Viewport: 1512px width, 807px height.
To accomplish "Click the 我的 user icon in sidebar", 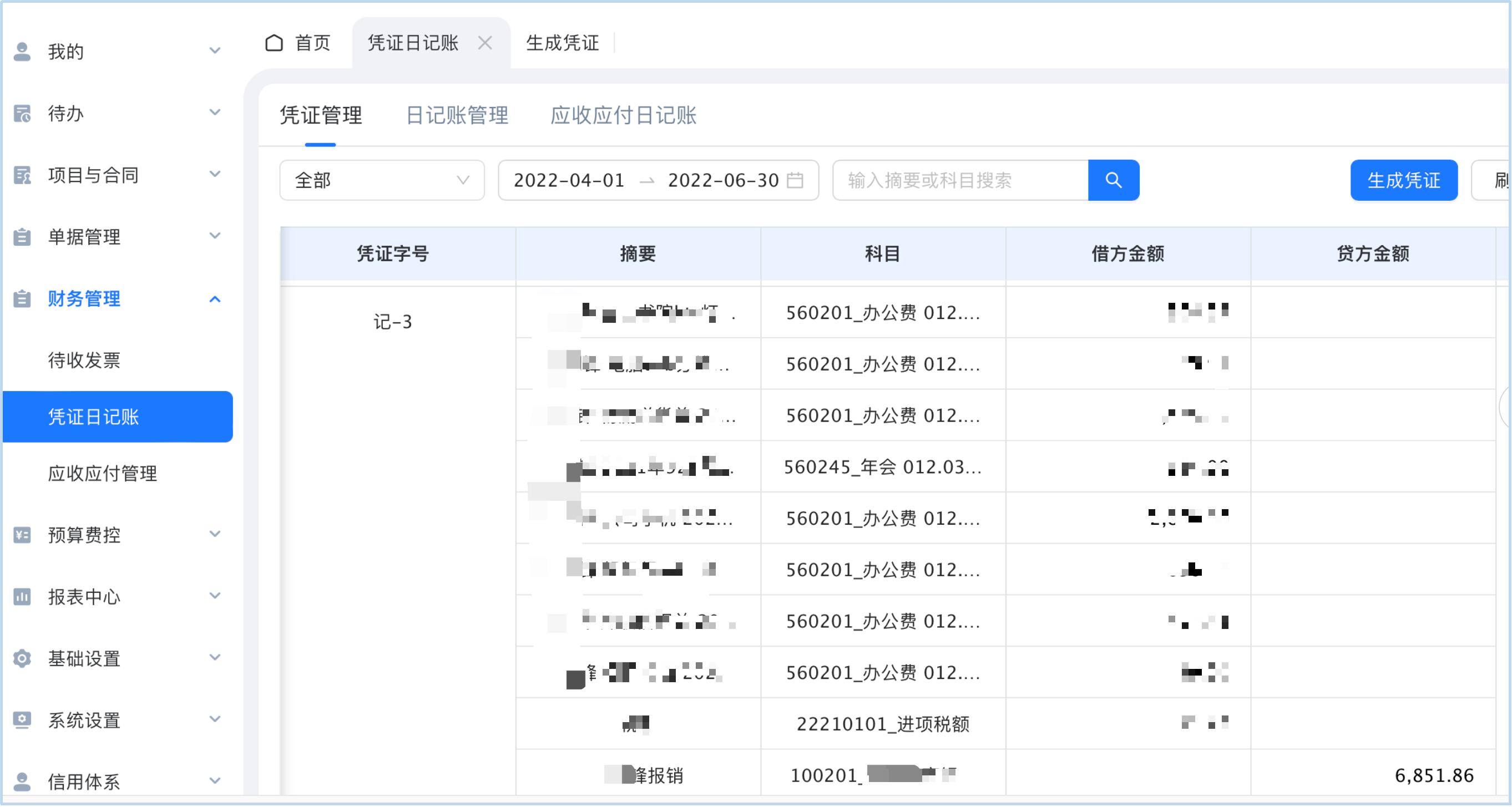I will (22, 52).
